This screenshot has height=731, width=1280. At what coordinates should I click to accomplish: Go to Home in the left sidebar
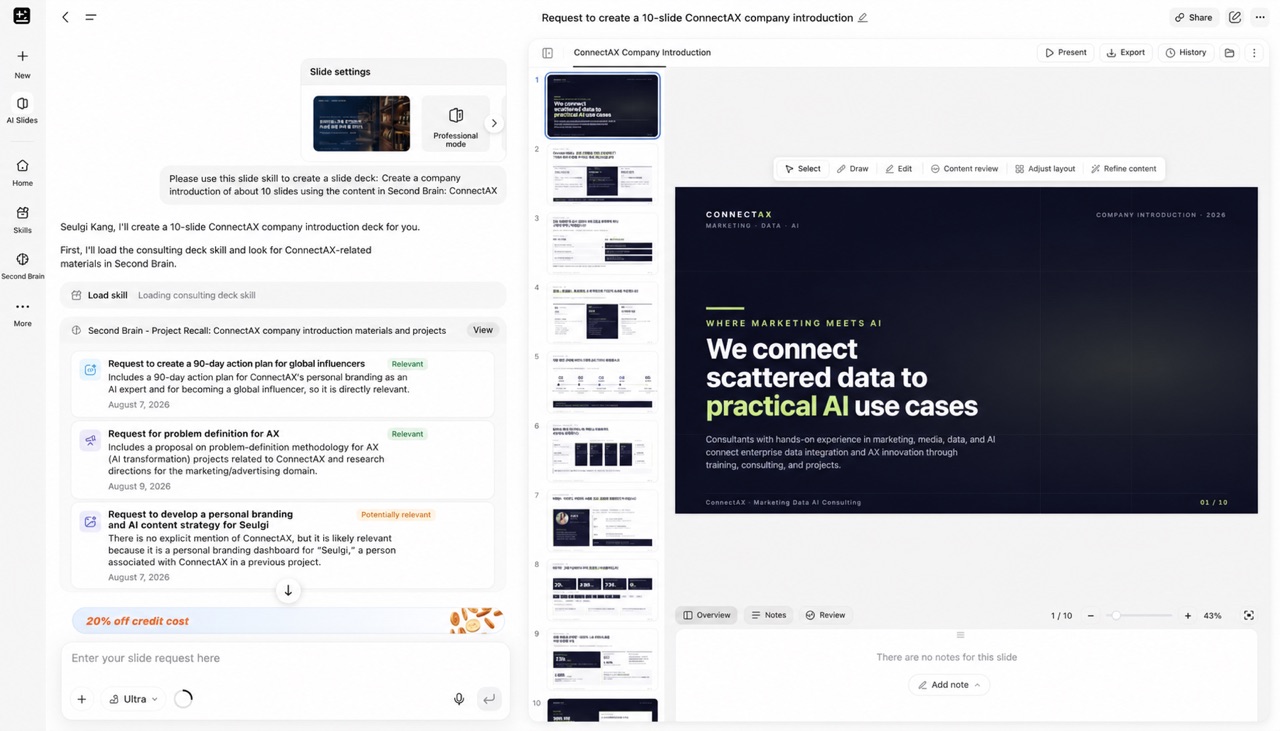pos(22,173)
